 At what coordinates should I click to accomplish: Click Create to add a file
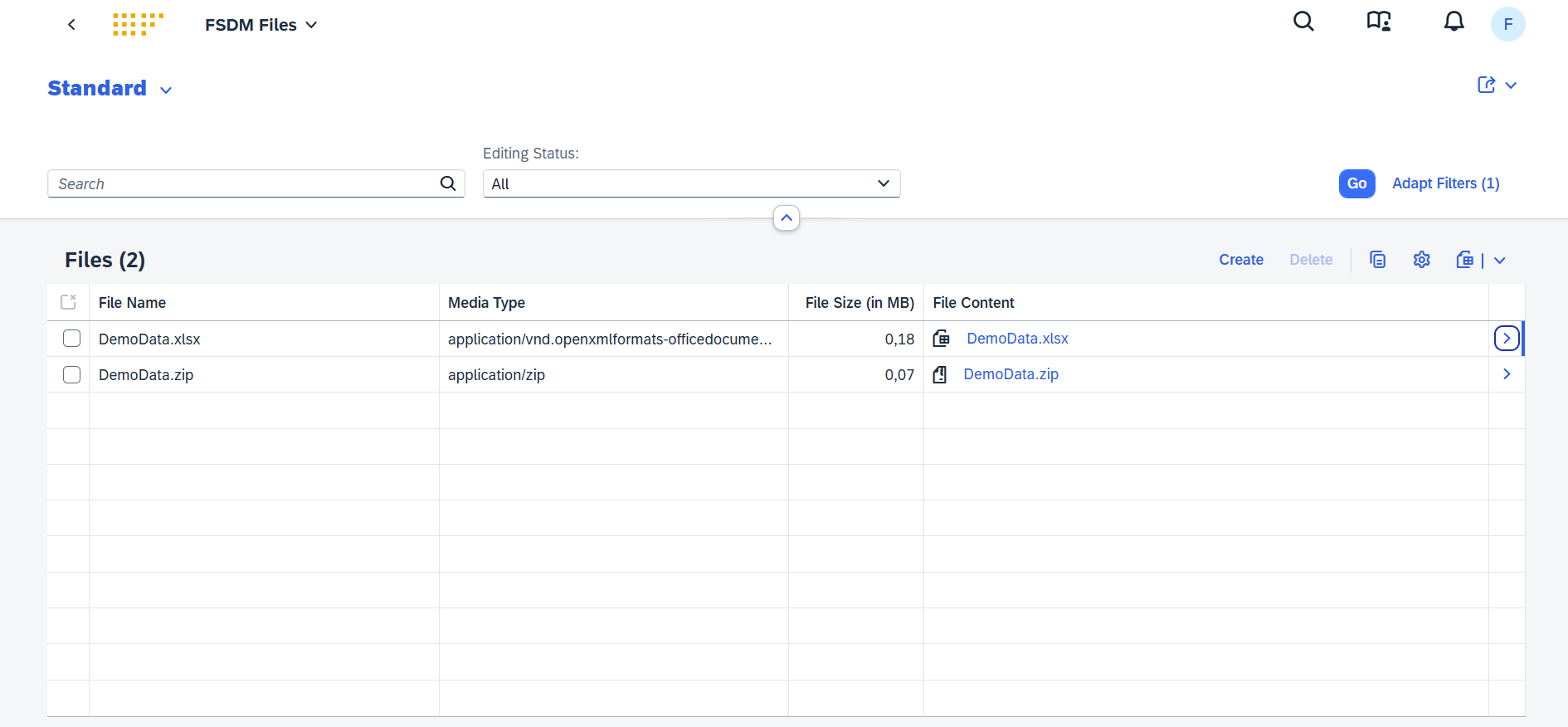coord(1241,260)
